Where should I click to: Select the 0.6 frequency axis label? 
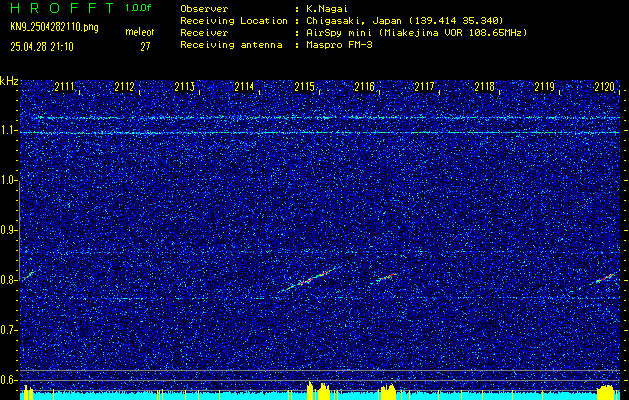(x=8, y=380)
